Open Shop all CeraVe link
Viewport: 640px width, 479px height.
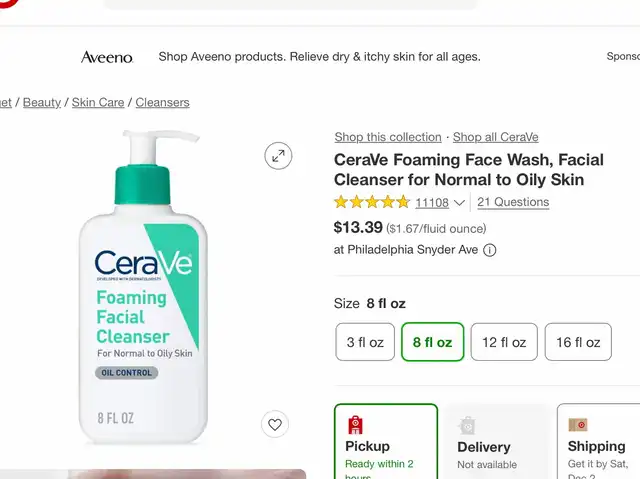495,137
